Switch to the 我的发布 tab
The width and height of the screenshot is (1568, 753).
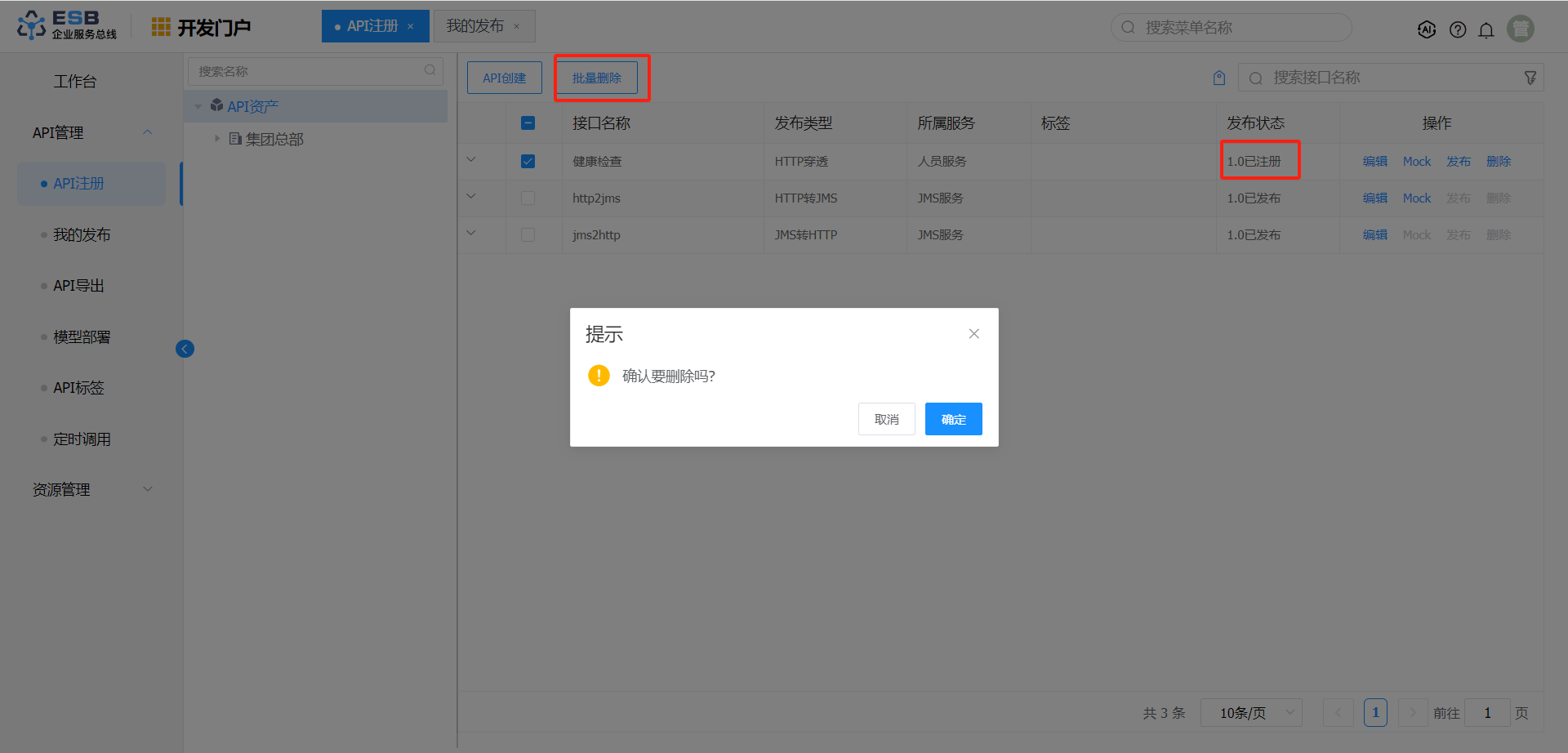click(x=484, y=26)
